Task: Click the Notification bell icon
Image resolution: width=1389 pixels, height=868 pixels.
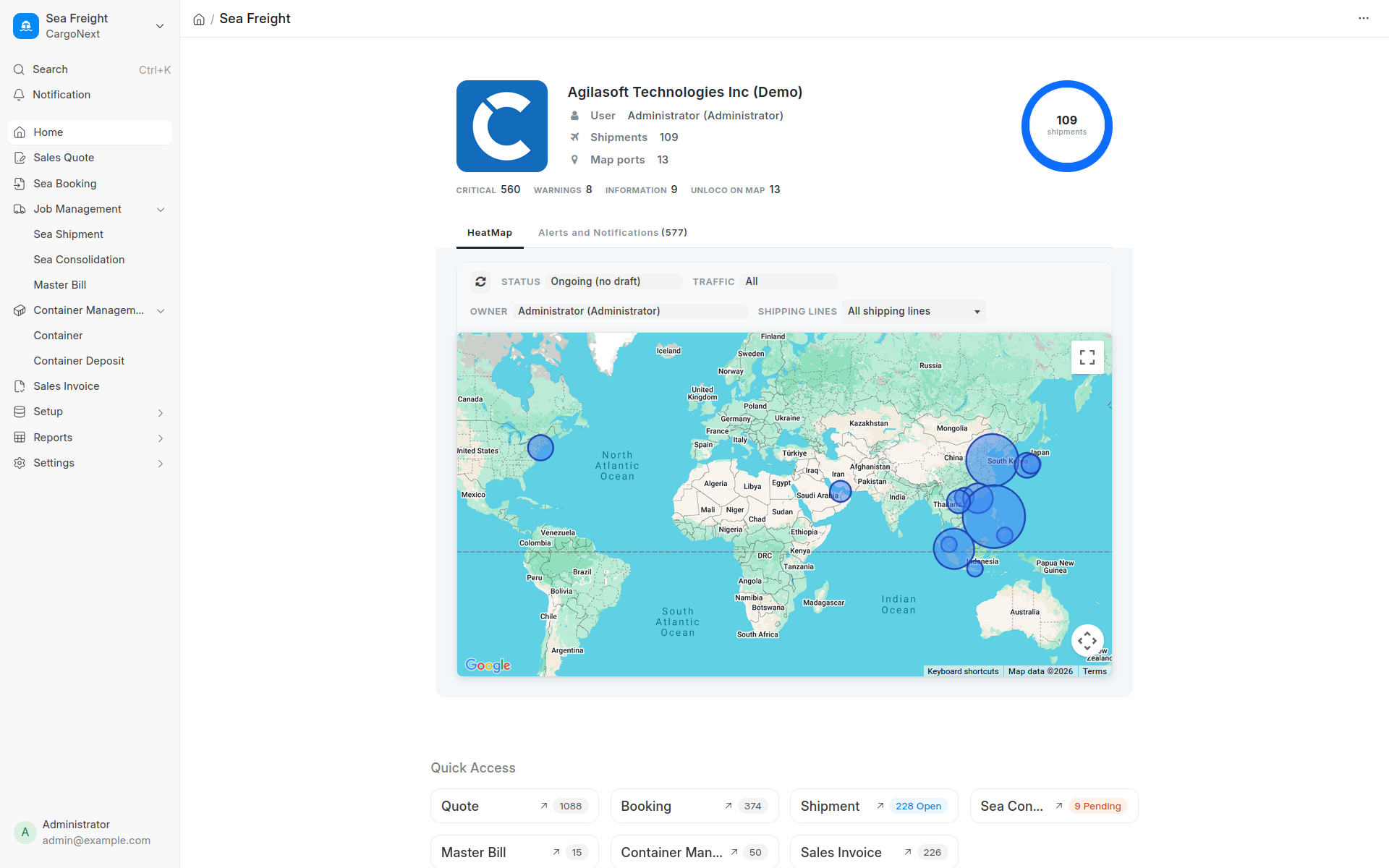Action: coord(19,95)
